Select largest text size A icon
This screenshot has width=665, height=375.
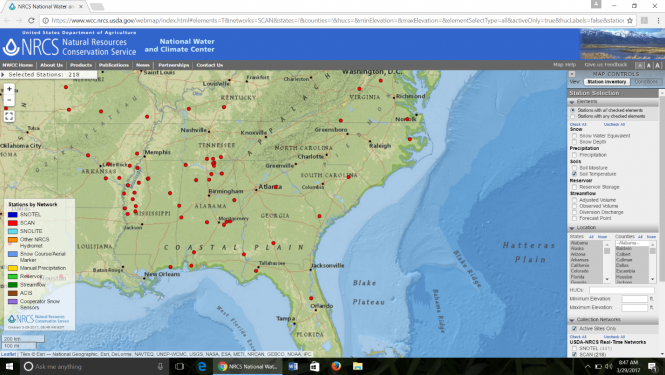point(658,65)
